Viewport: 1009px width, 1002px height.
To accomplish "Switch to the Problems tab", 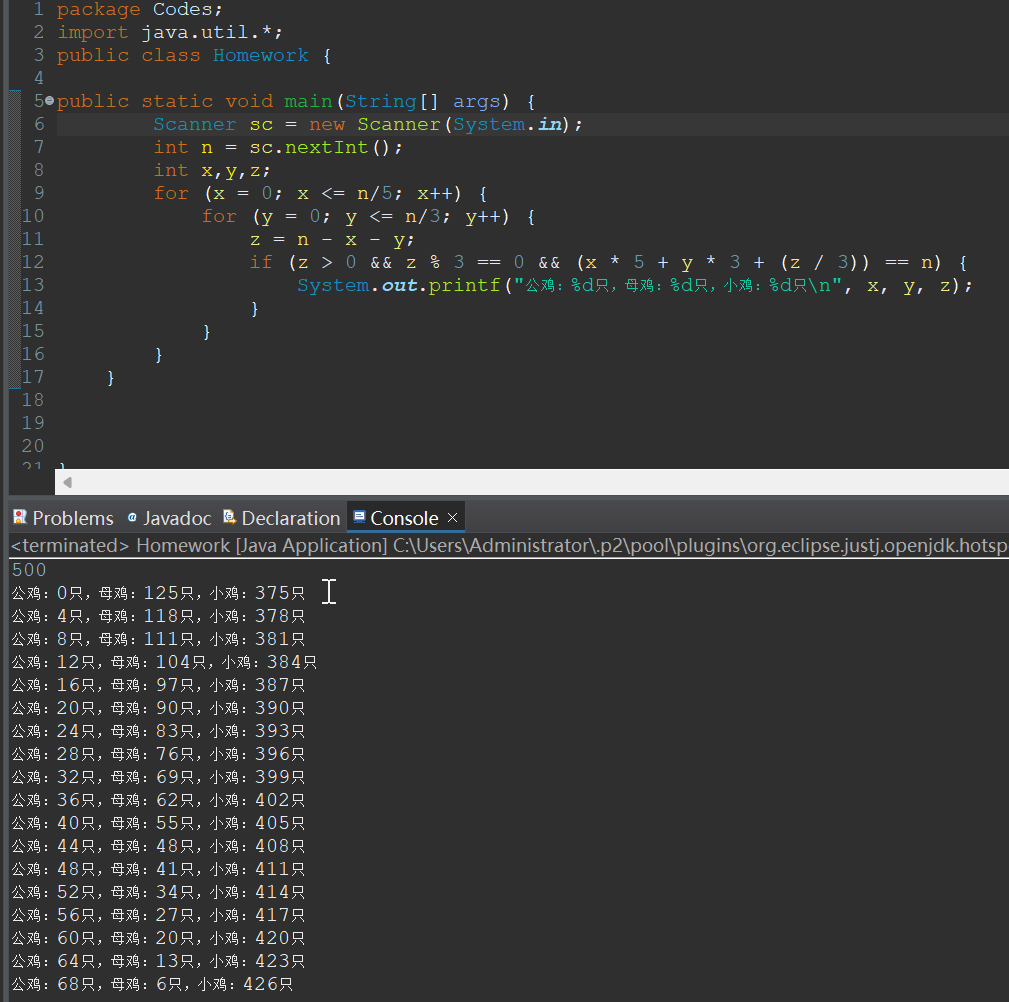I will pyautogui.click(x=73, y=518).
